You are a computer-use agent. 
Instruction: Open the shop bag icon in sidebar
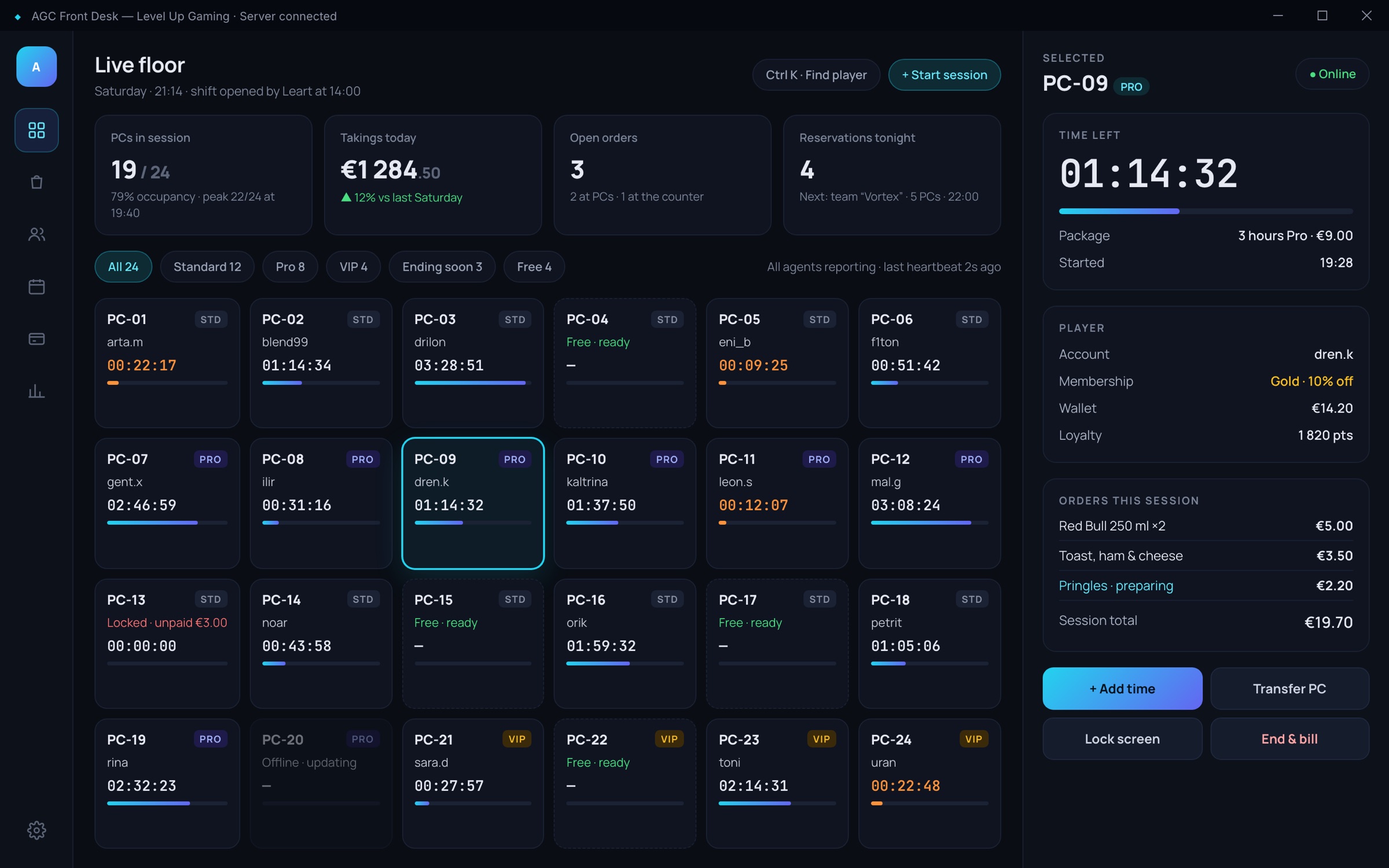click(36, 182)
